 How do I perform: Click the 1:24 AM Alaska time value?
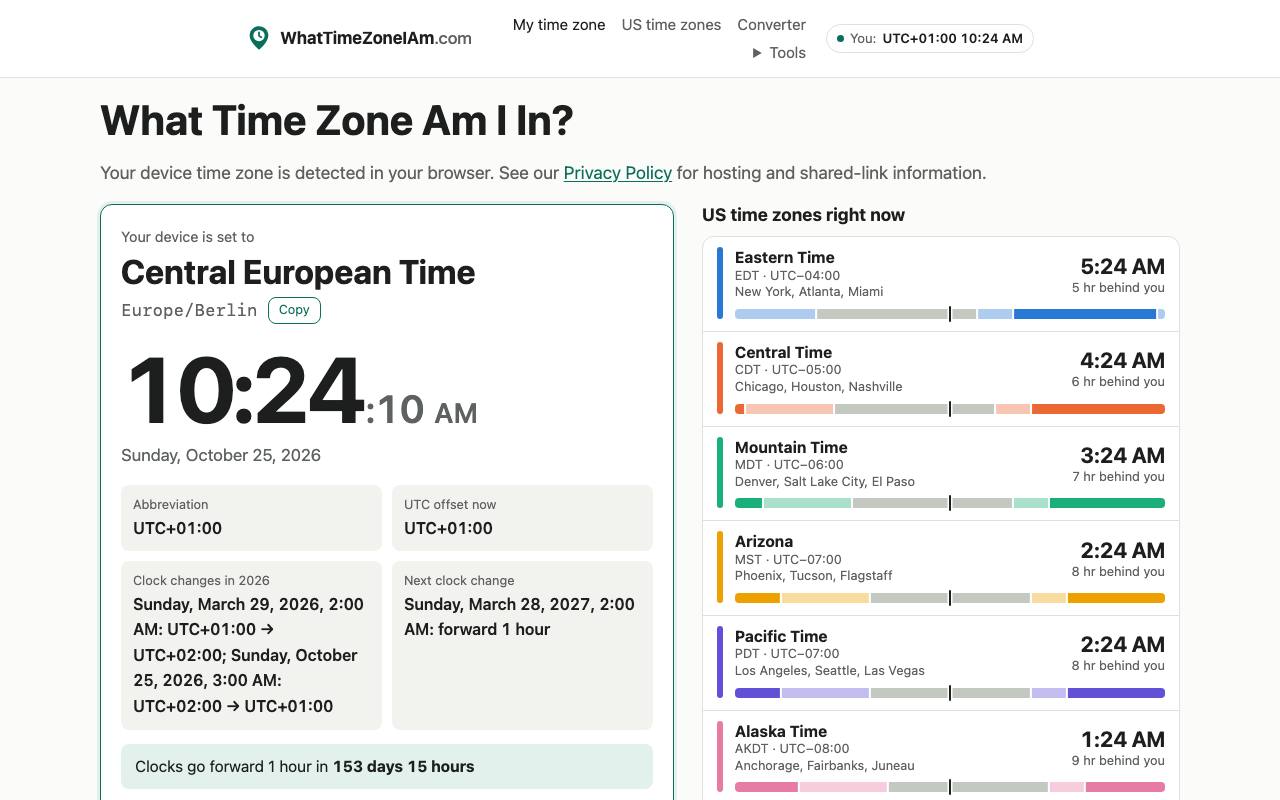pyautogui.click(x=1122, y=739)
